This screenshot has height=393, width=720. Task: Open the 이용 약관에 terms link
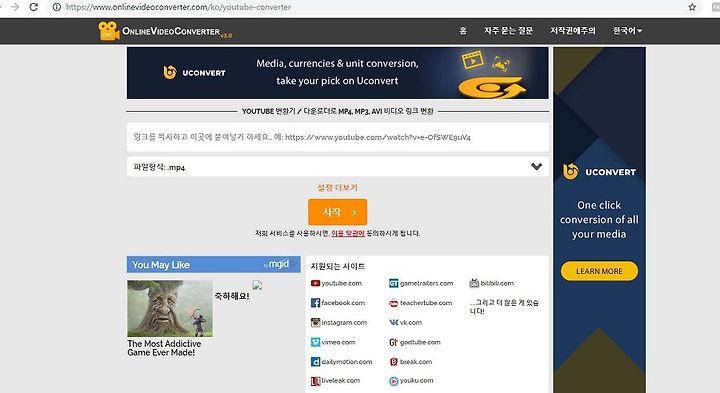click(348, 233)
